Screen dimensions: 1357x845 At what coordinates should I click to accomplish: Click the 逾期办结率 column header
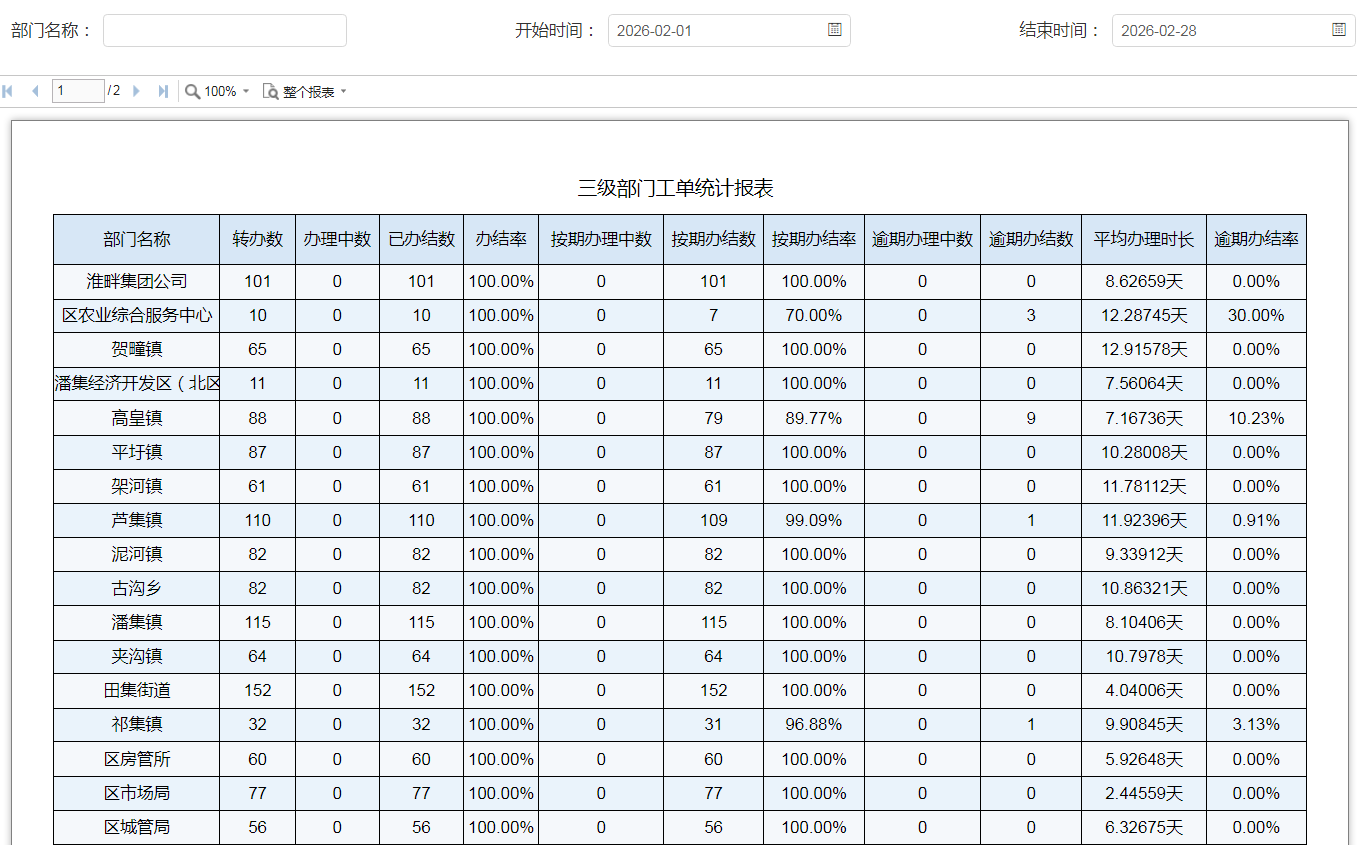click(x=1256, y=240)
